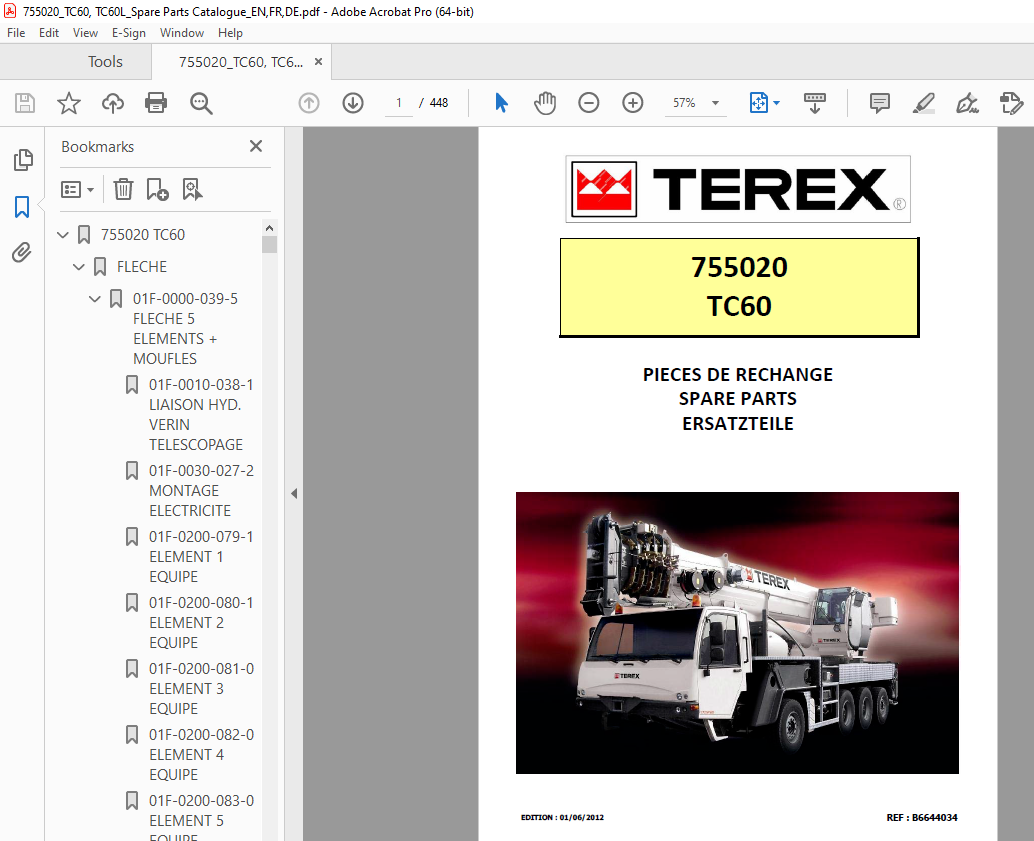The width and height of the screenshot is (1034, 841).
Task: Go to previous page arrow
Action: tap(309, 103)
